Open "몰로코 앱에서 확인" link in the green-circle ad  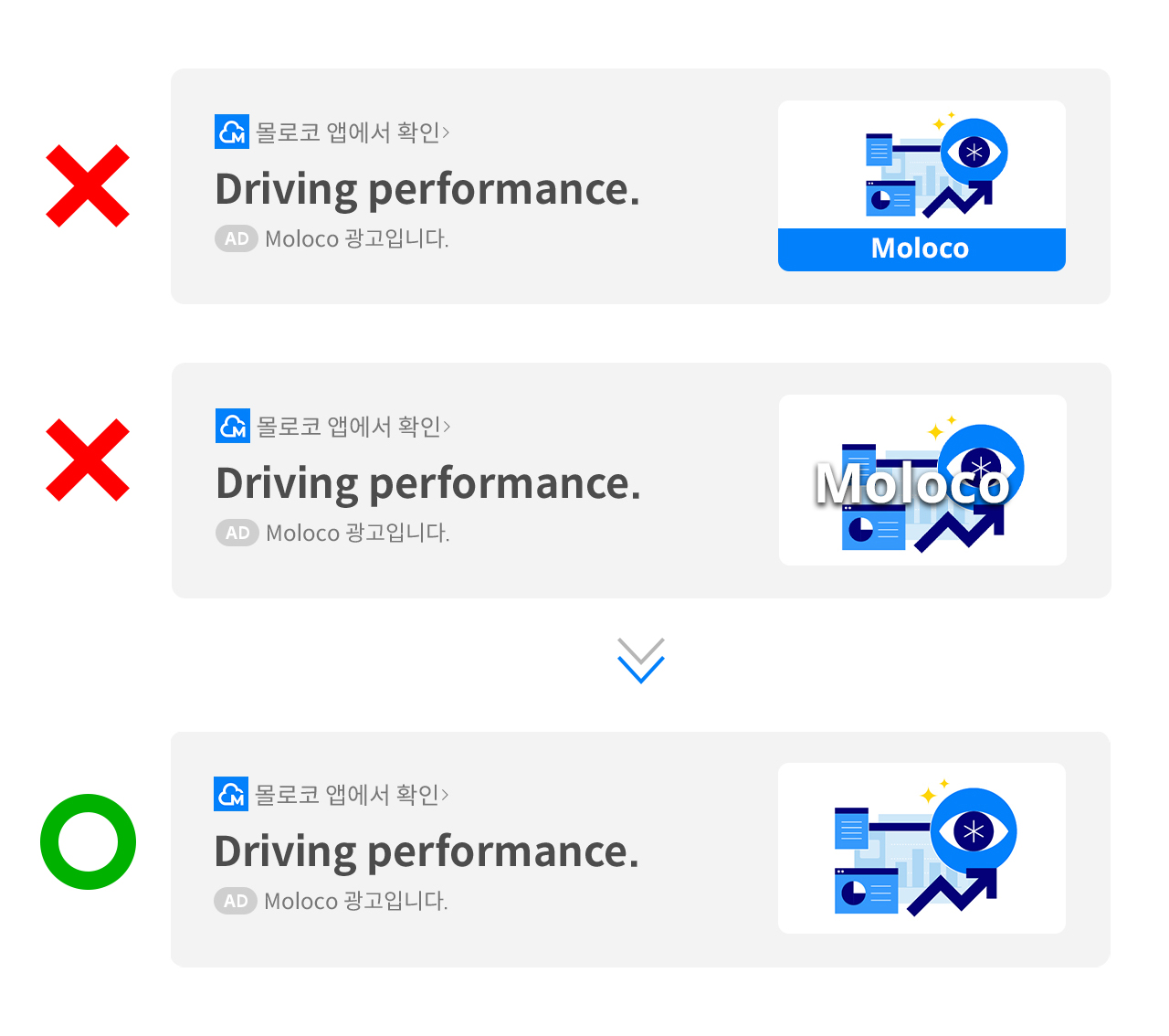pos(352,795)
